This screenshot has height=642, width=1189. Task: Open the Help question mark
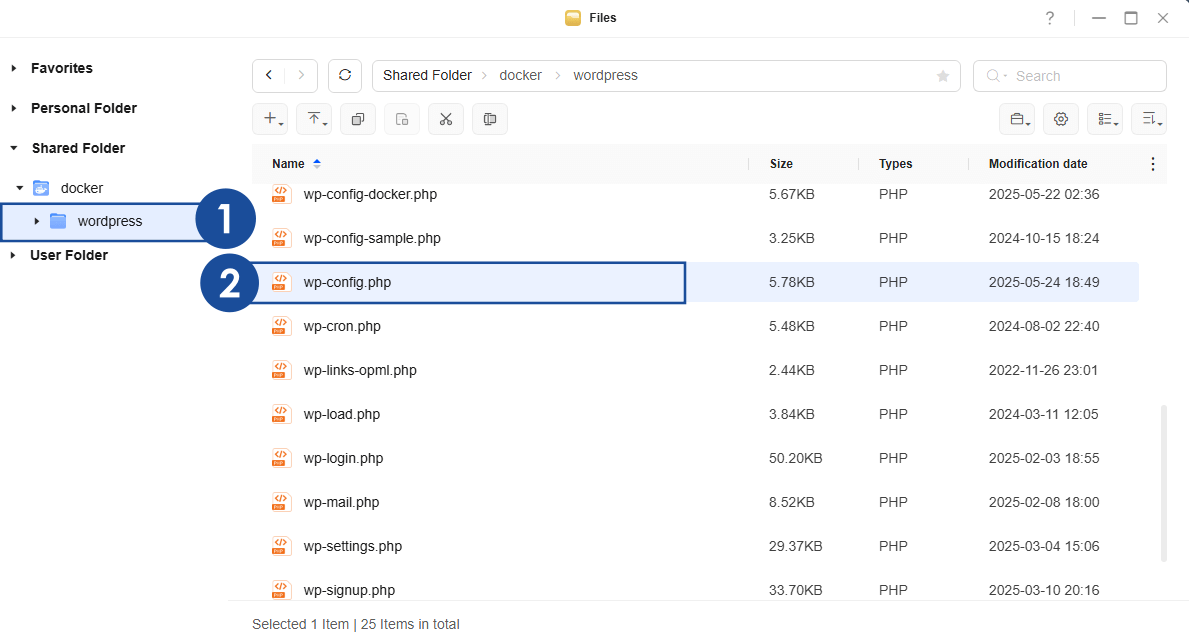[1049, 18]
